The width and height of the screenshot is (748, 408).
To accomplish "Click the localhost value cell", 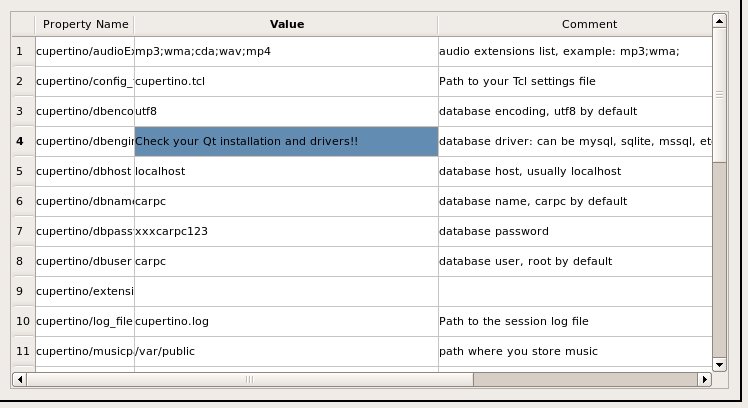I will click(286, 171).
